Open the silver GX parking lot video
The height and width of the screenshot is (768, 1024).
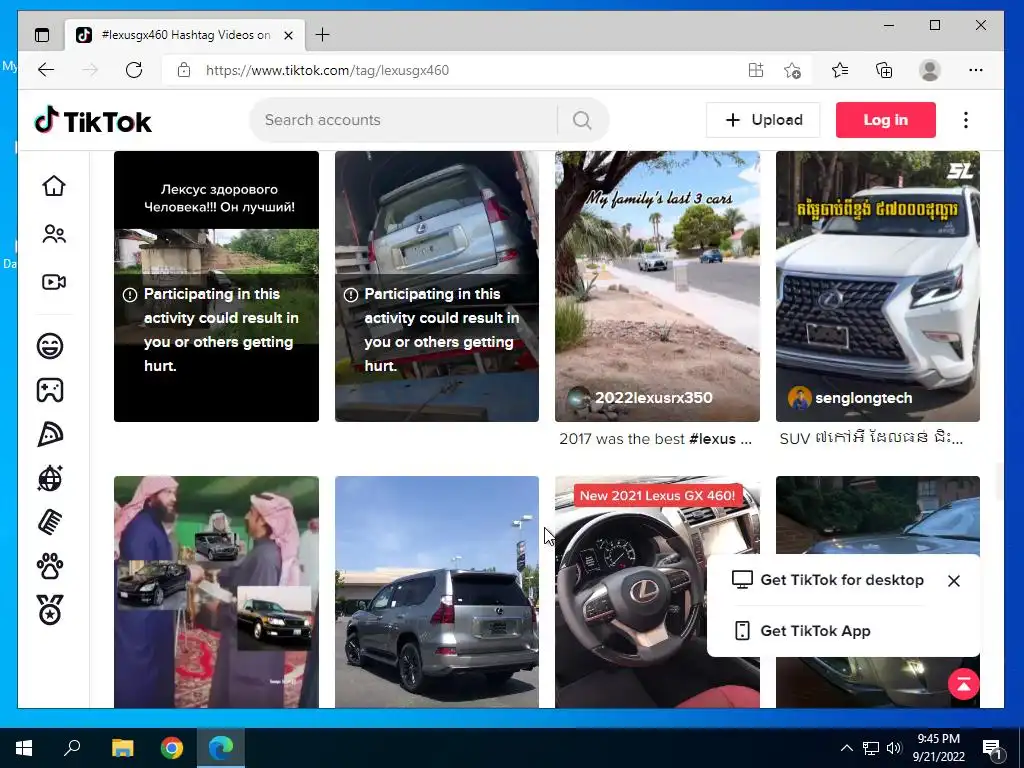437,592
